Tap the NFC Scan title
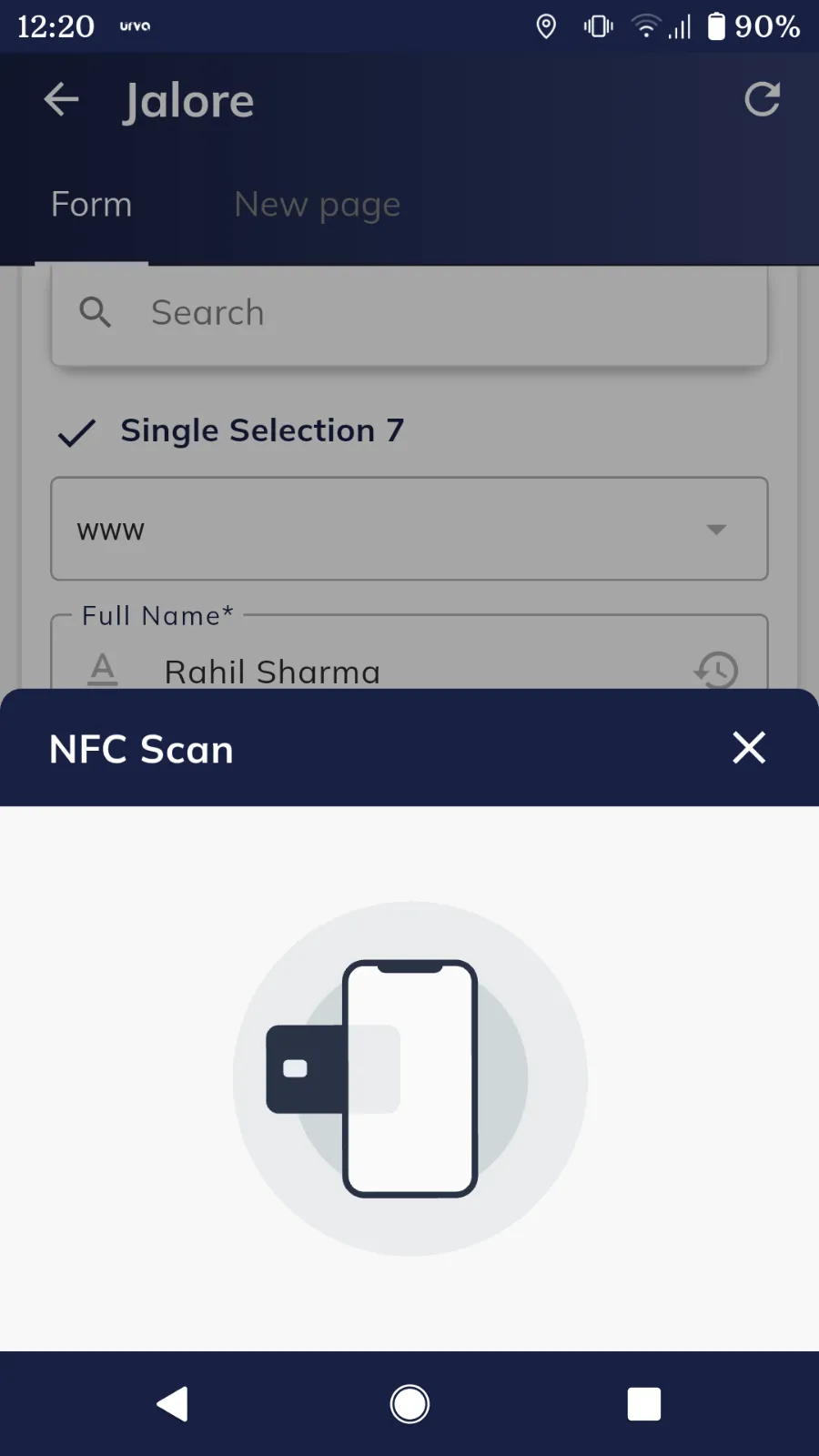This screenshot has height=1456, width=819. [x=141, y=749]
